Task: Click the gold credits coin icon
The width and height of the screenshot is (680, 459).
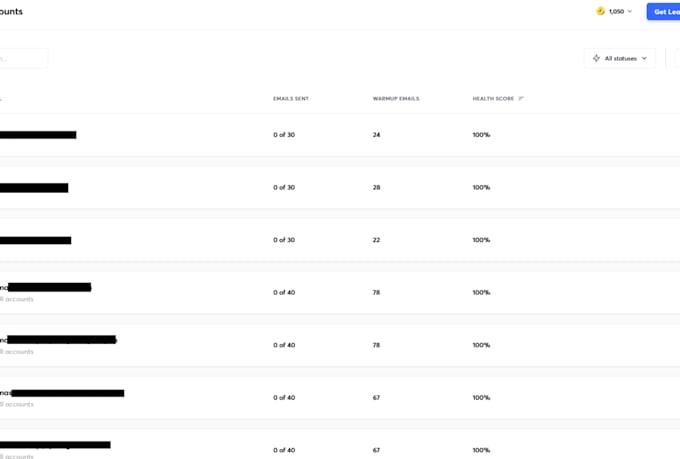Action: coord(600,11)
